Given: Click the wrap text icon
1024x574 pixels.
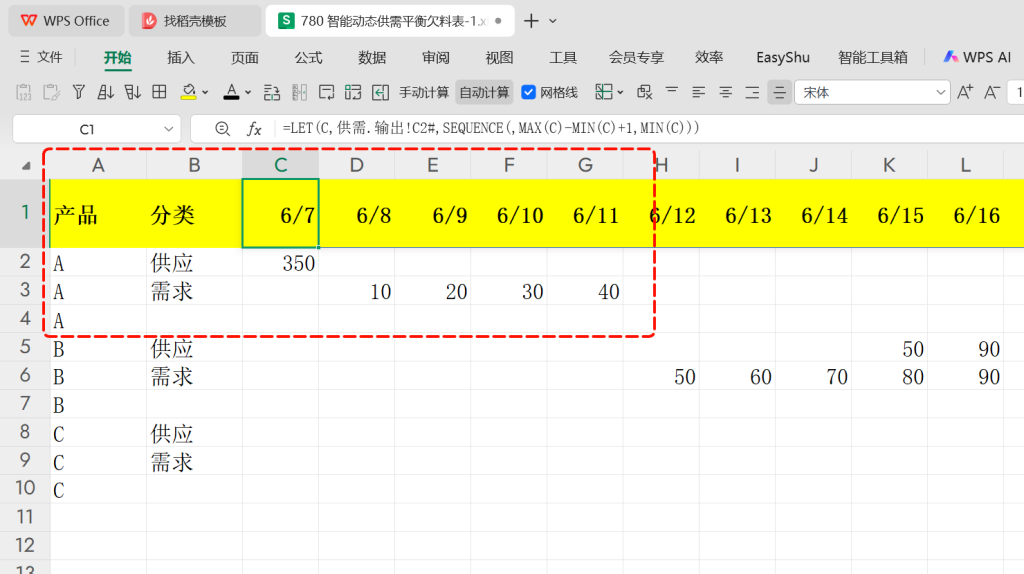Looking at the screenshot, I should click(326, 93).
